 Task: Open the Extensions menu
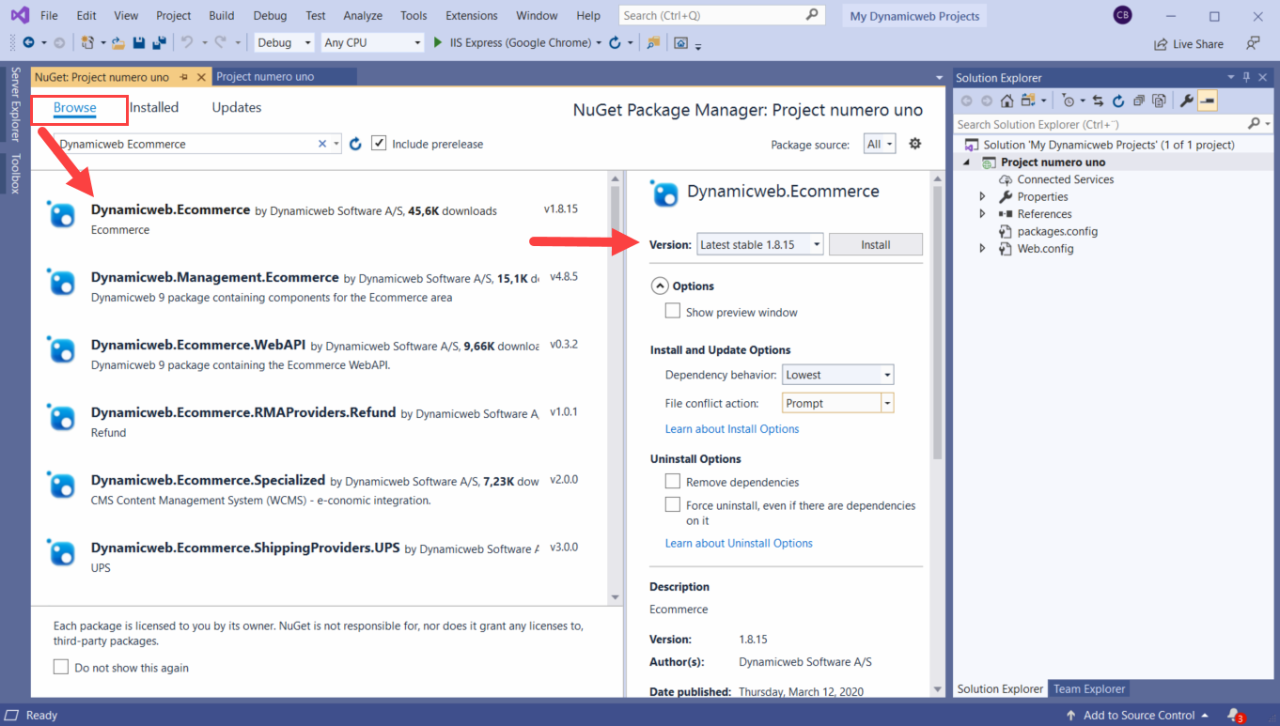(471, 16)
